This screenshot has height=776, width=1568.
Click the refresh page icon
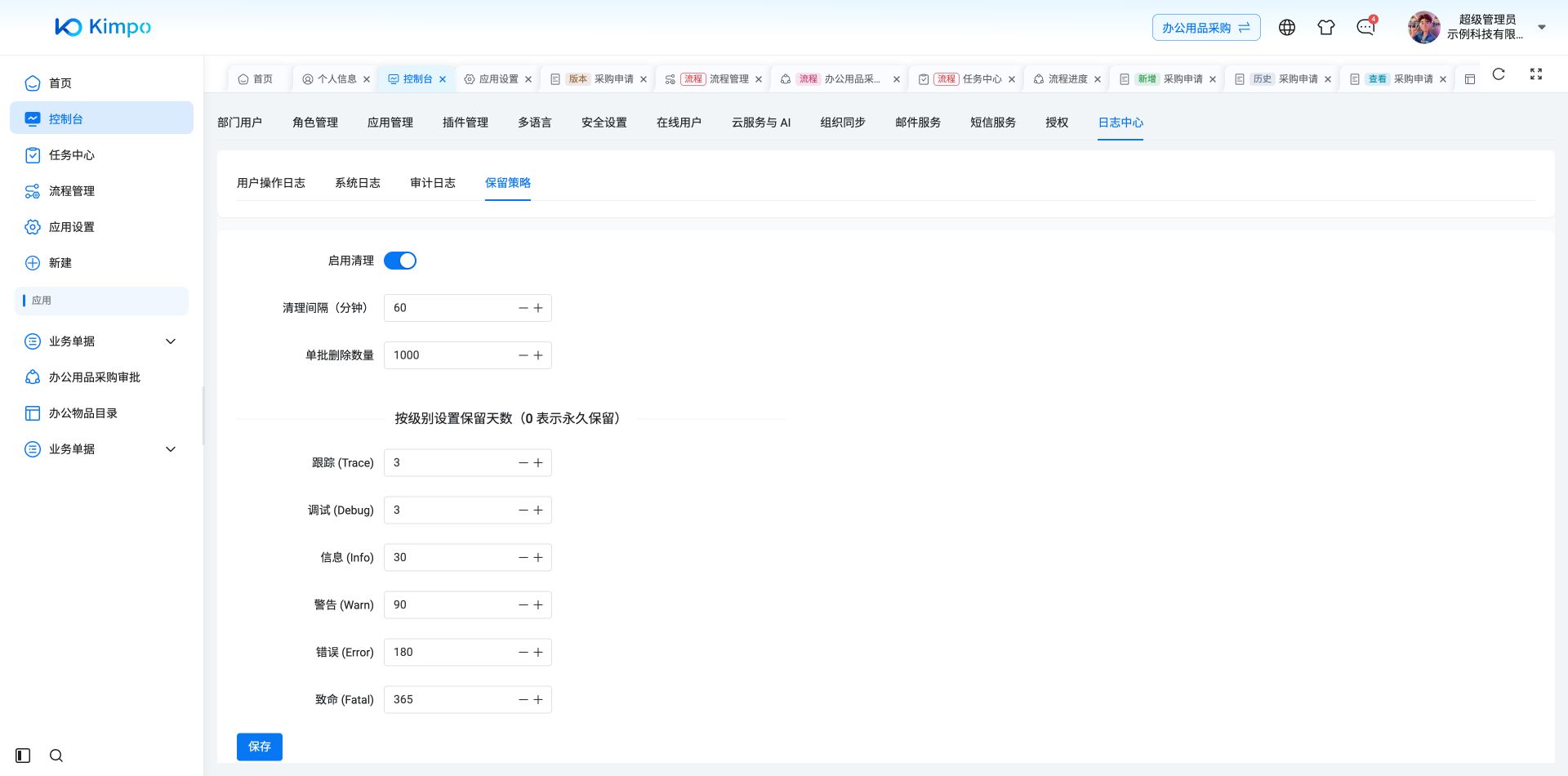(x=1499, y=74)
